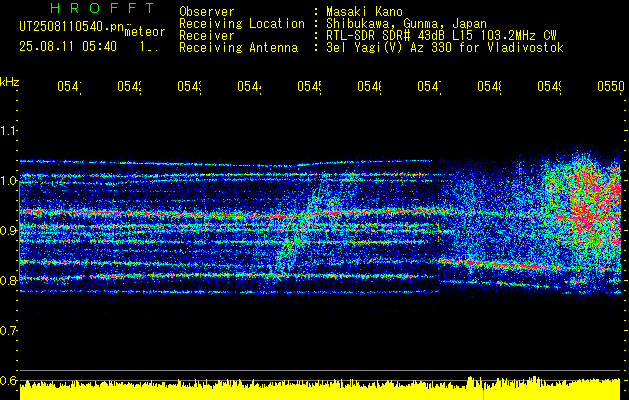The height and width of the screenshot is (400, 629).
Task: Click the 0543 time marker
Action: (x=189, y=86)
